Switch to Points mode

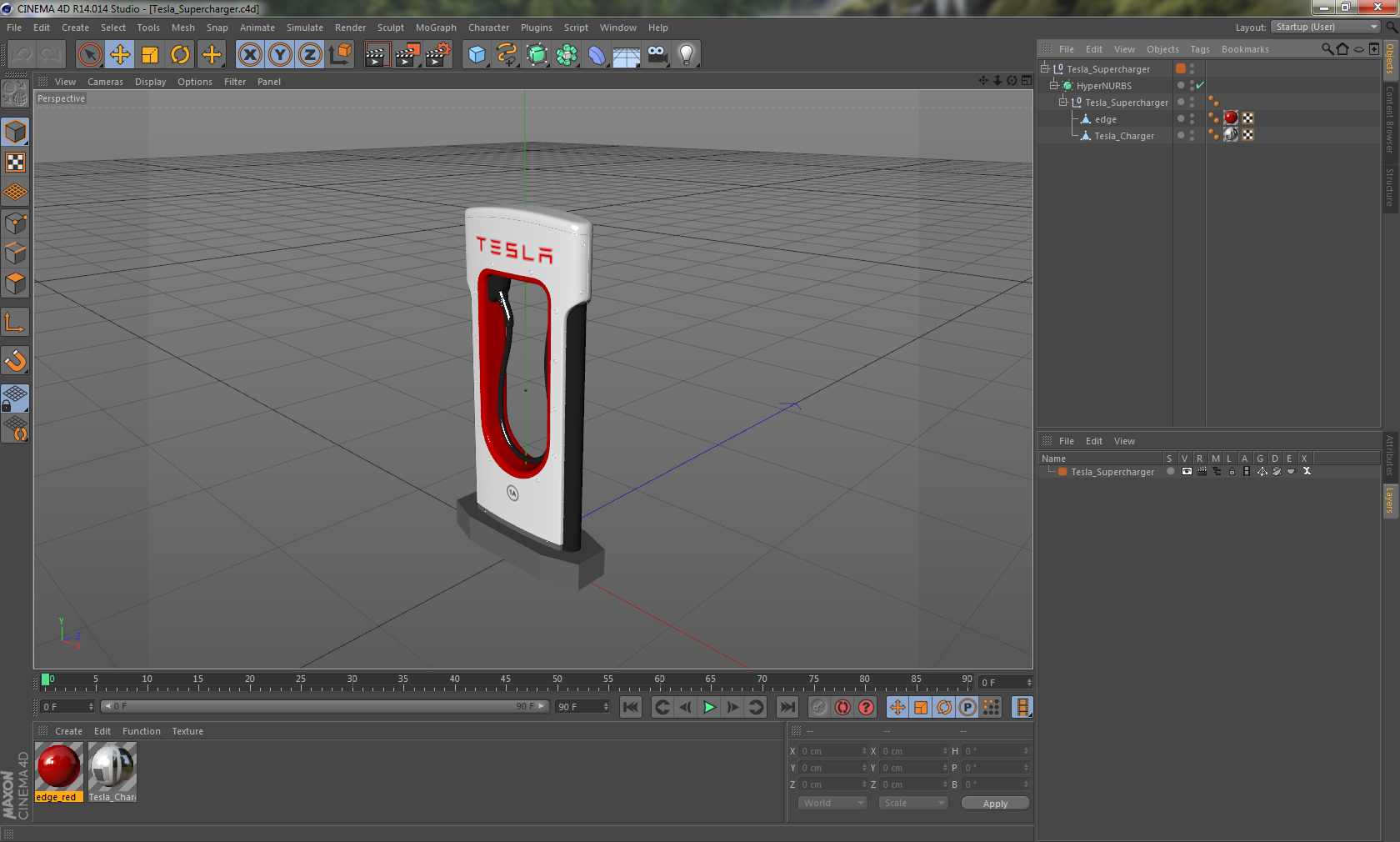(15, 223)
